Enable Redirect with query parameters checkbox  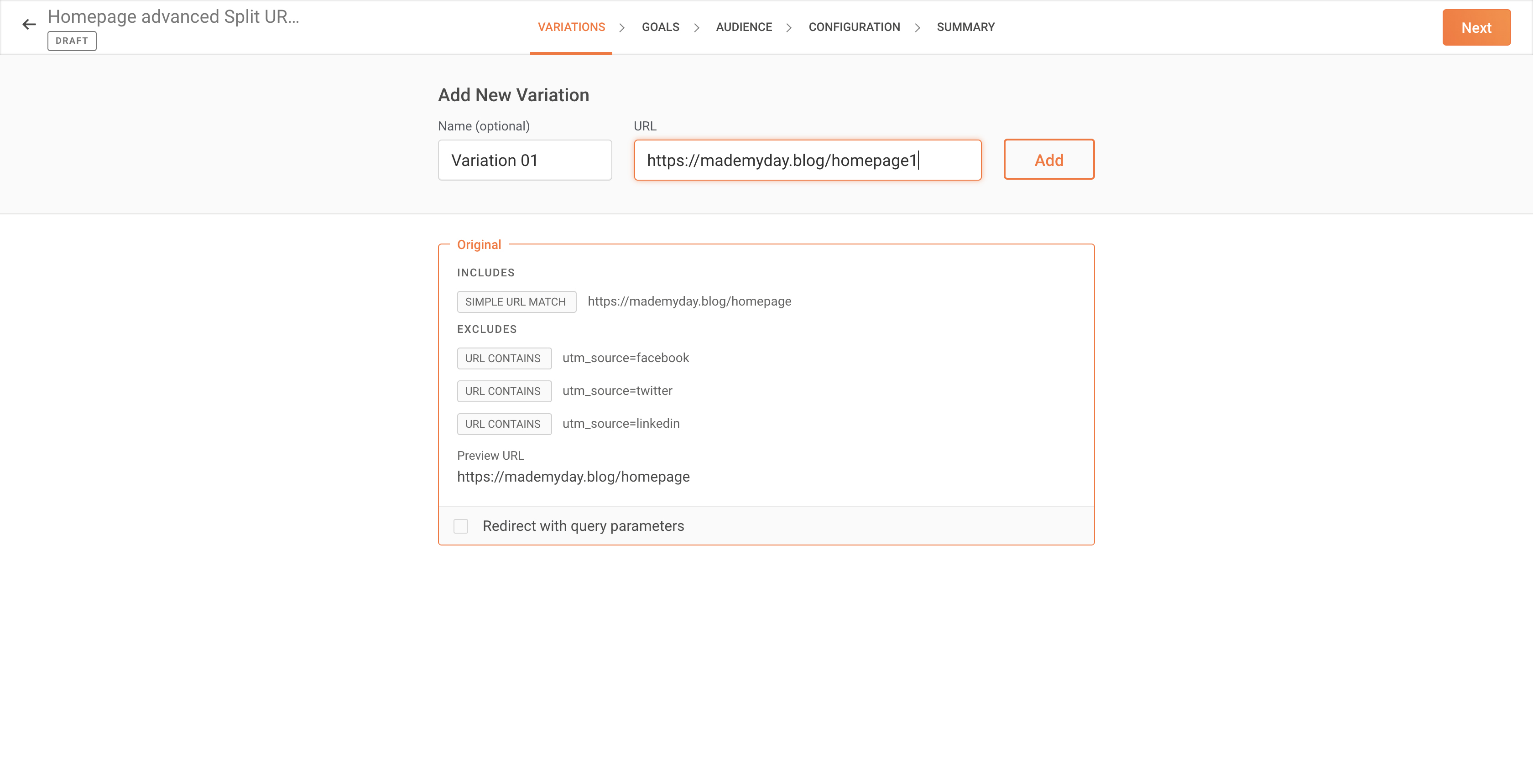(461, 526)
